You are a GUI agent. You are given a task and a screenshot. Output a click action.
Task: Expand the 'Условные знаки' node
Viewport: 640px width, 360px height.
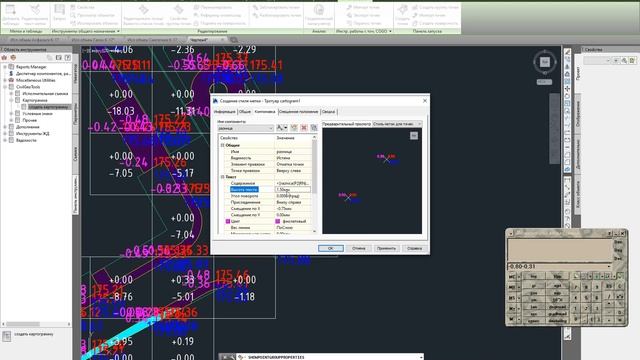click(11, 113)
